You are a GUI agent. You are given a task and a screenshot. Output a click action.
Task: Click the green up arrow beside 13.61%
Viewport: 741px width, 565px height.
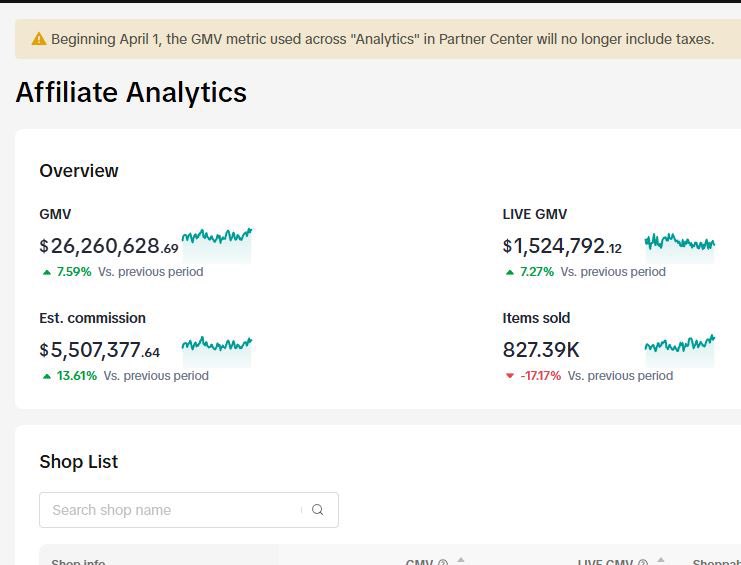point(46,376)
